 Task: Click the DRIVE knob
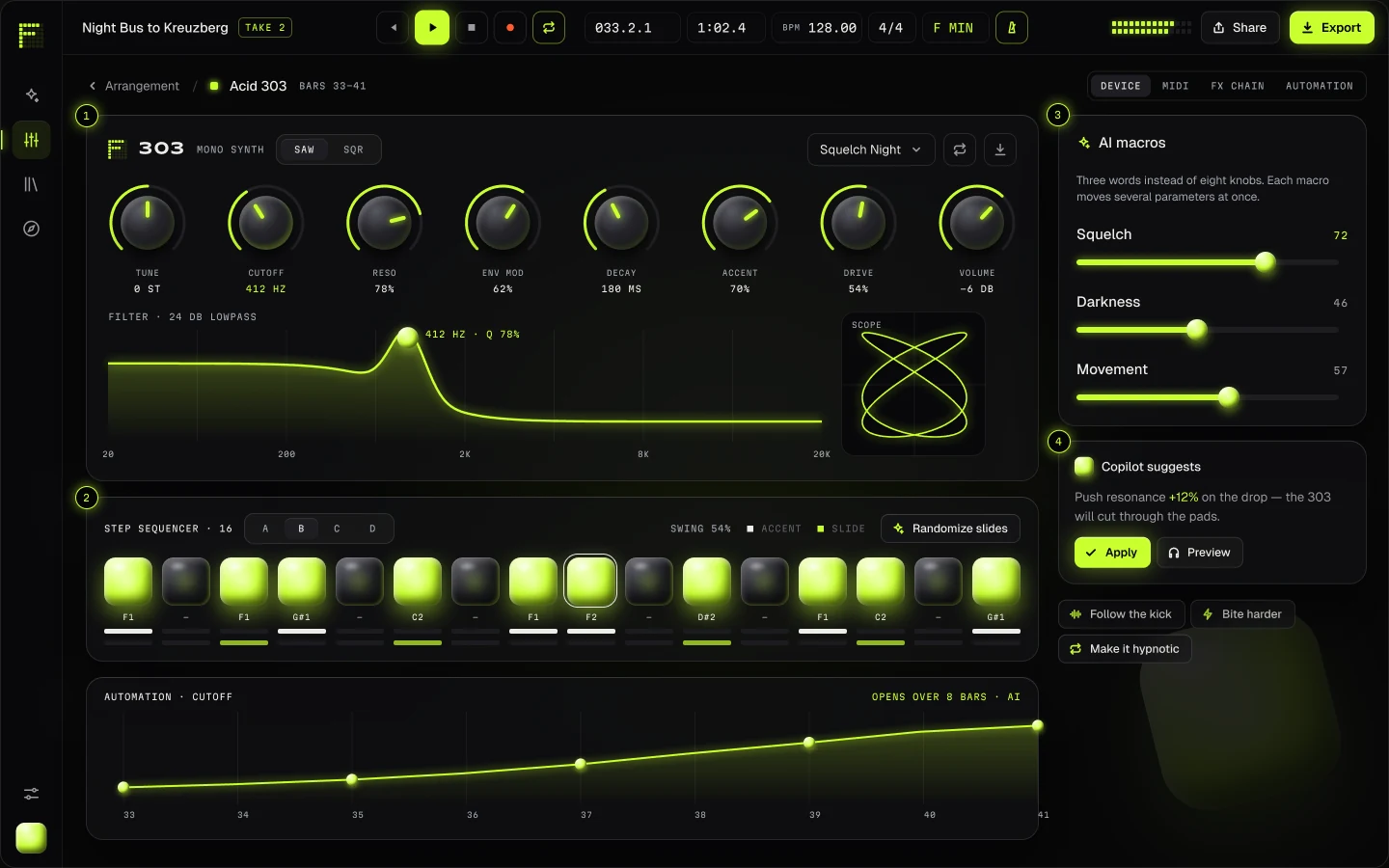[858, 222]
